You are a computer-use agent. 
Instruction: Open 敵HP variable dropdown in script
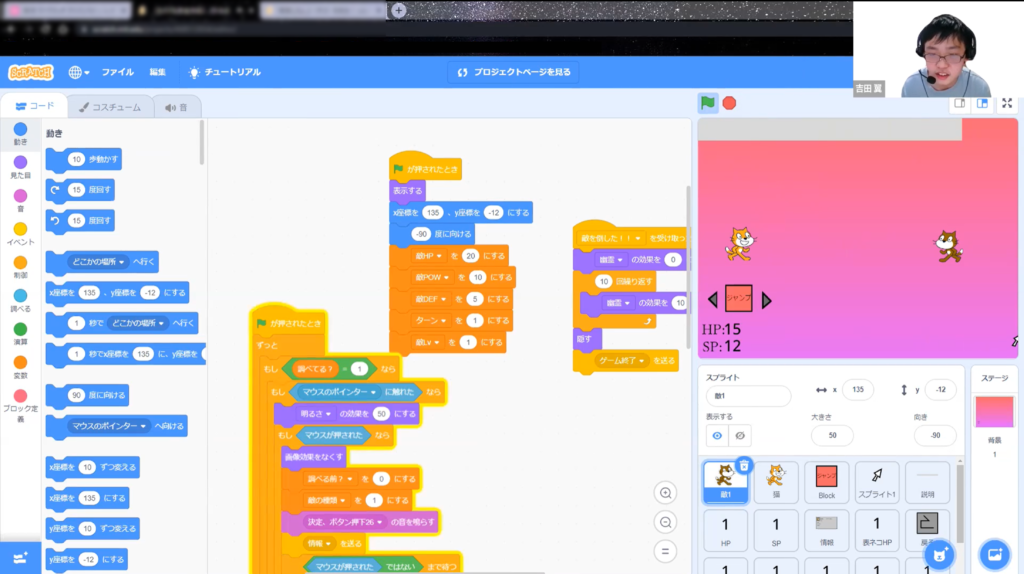pos(428,256)
